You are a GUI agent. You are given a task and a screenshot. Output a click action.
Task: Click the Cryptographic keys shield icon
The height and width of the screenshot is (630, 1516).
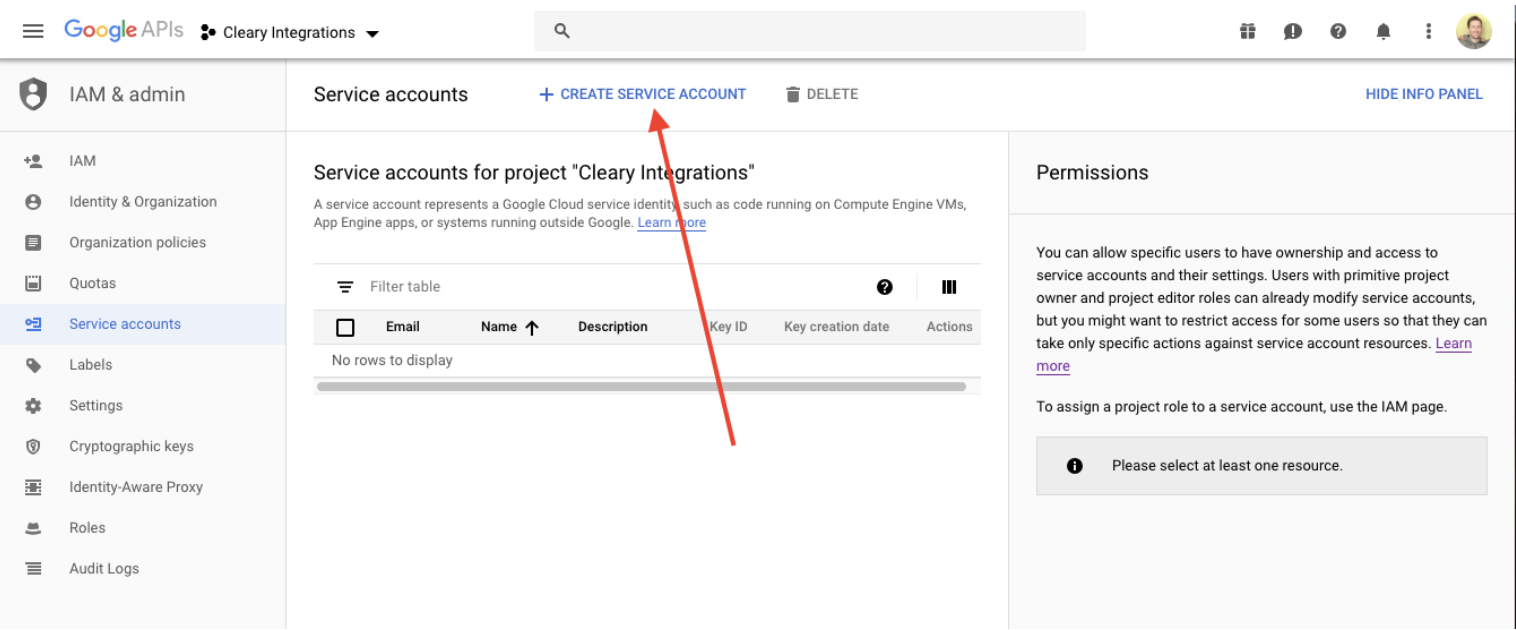[x=33, y=447]
